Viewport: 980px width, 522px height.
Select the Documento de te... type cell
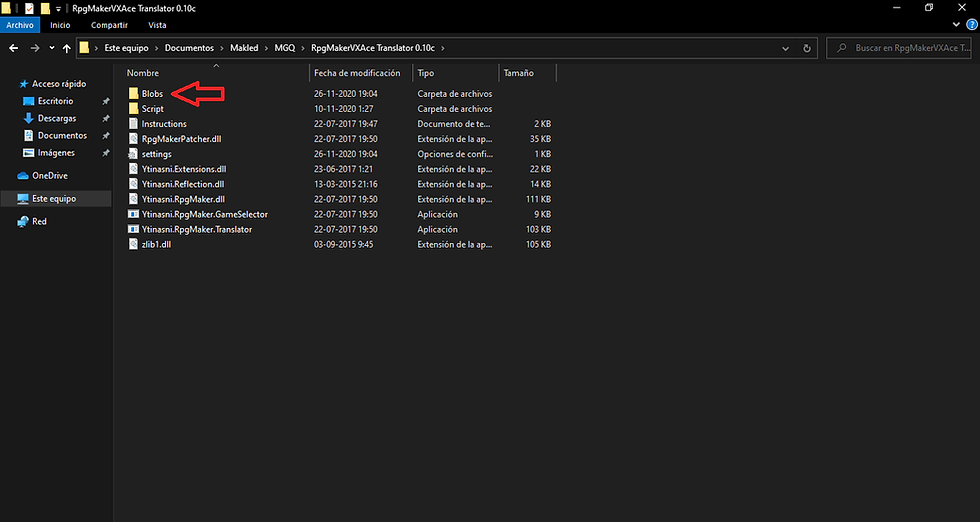(454, 124)
